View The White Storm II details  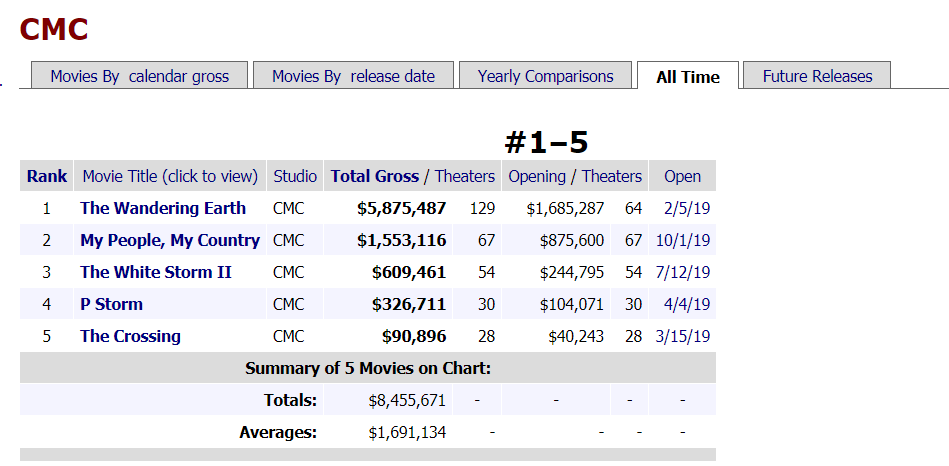click(x=155, y=272)
